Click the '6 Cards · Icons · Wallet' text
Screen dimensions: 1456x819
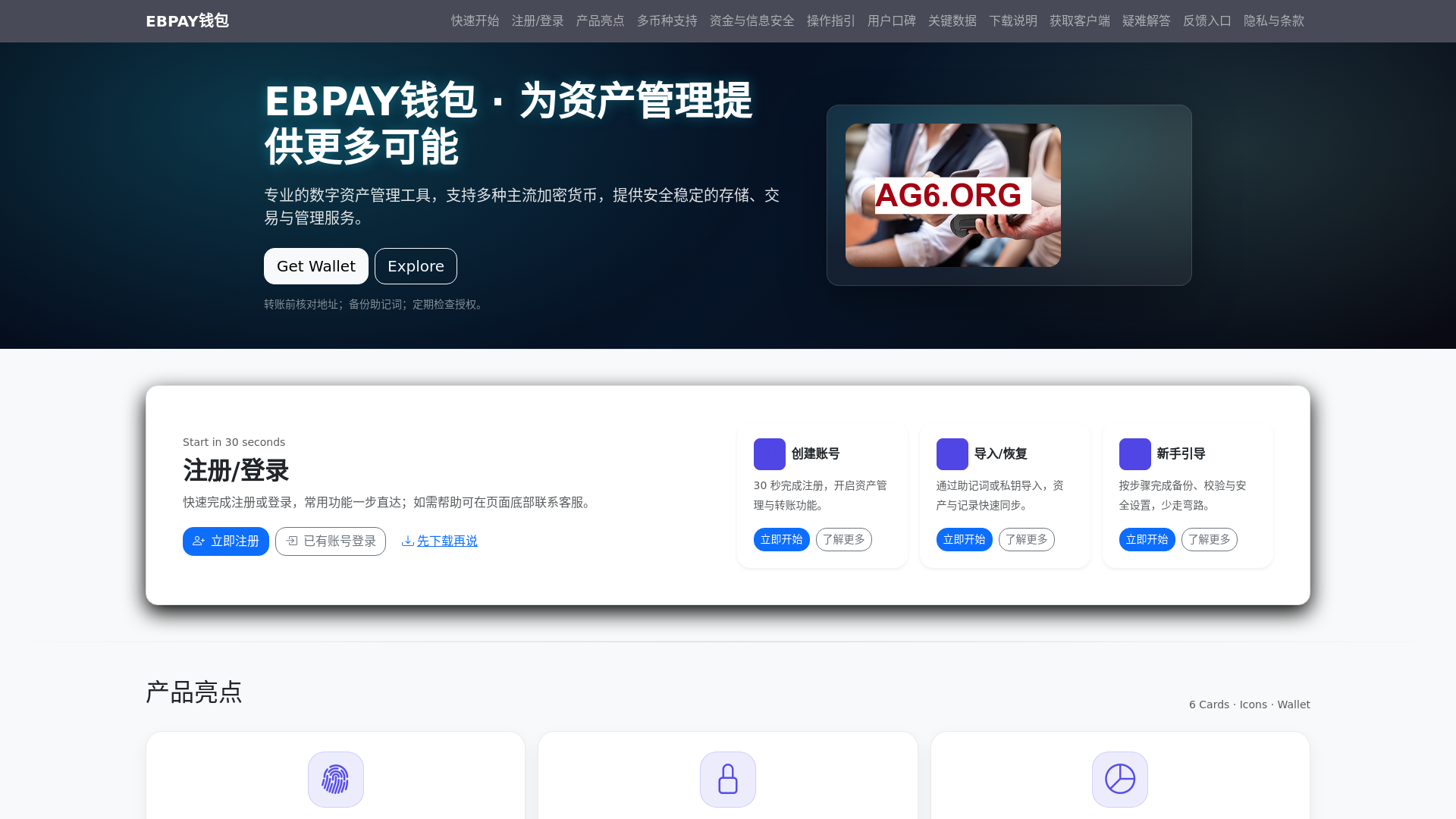pos(1250,704)
